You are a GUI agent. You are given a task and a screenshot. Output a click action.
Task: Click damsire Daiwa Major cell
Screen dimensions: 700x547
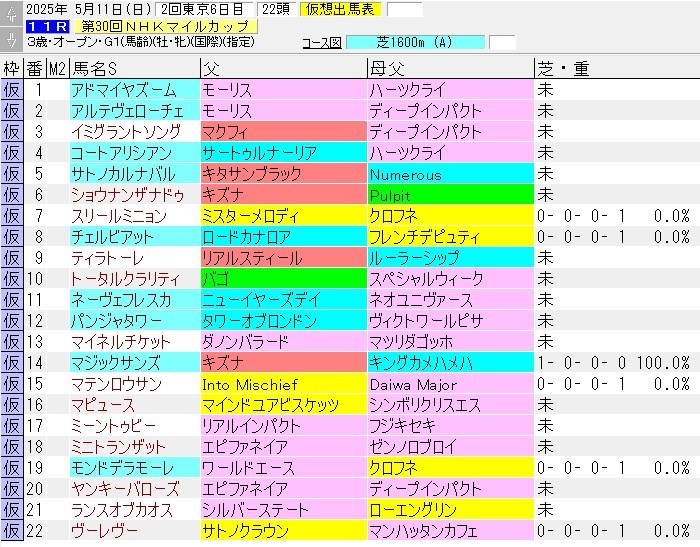[450, 384]
